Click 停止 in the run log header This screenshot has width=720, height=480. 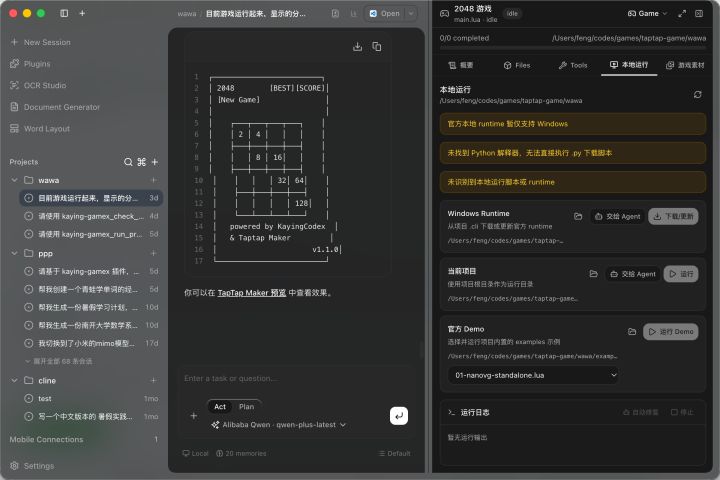click(x=682, y=412)
